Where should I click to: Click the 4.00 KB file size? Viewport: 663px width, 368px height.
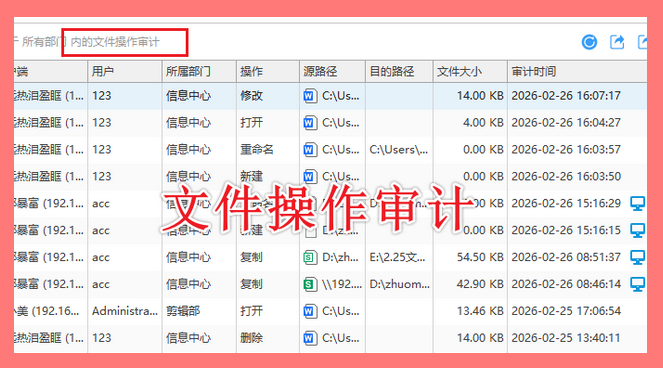(x=483, y=123)
